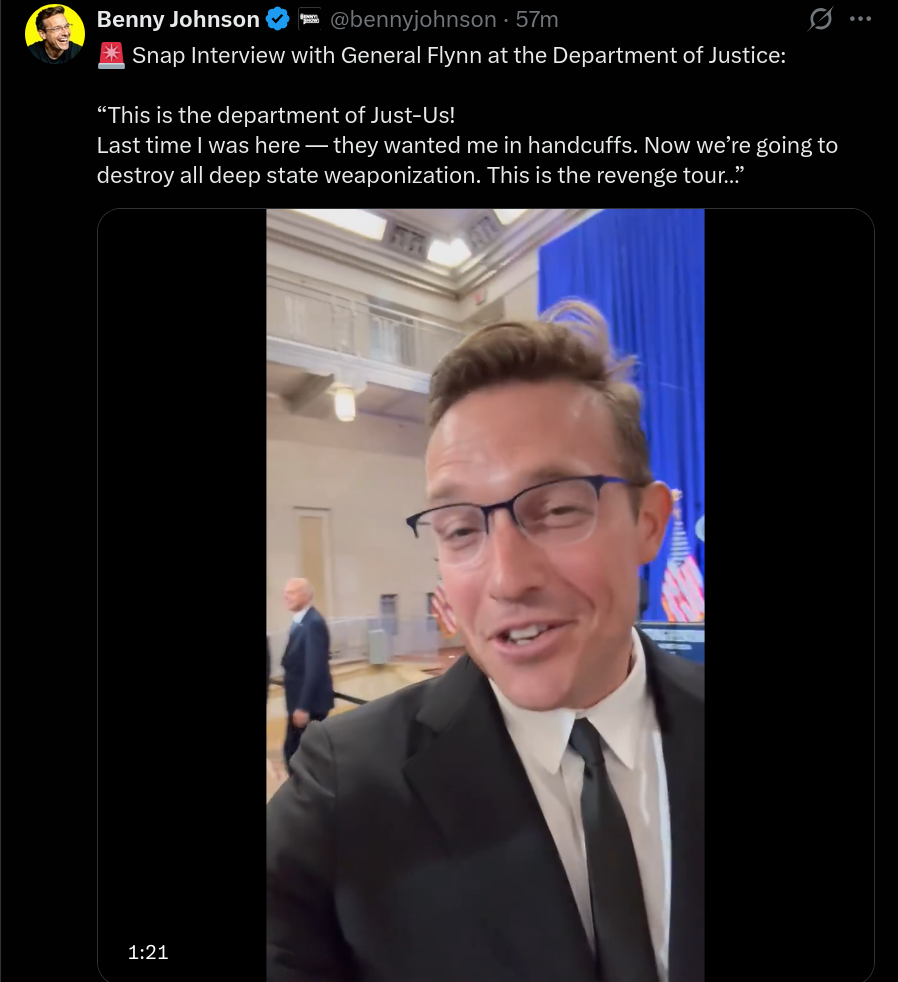898x982 pixels.
Task: Open the Benny Johnson display name link
Action: (x=178, y=19)
